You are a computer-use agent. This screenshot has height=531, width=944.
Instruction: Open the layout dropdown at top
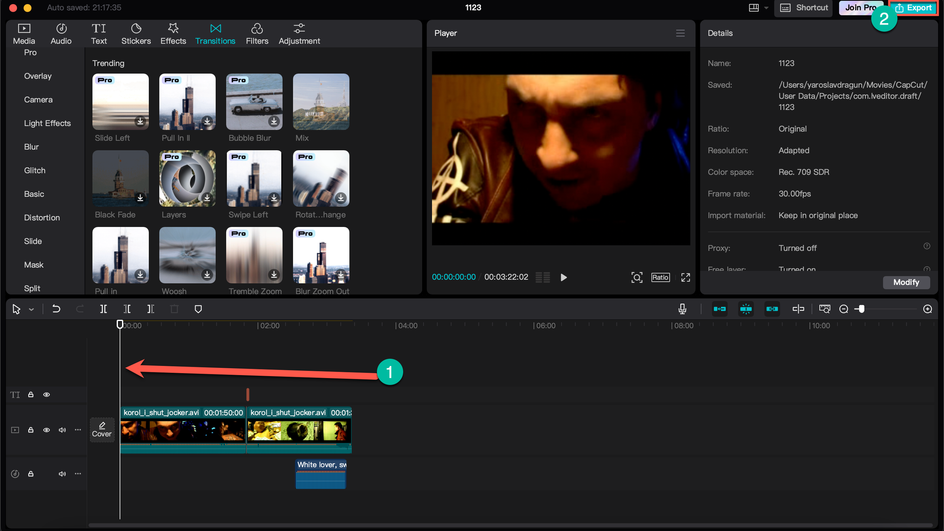pyautogui.click(x=758, y=8)
